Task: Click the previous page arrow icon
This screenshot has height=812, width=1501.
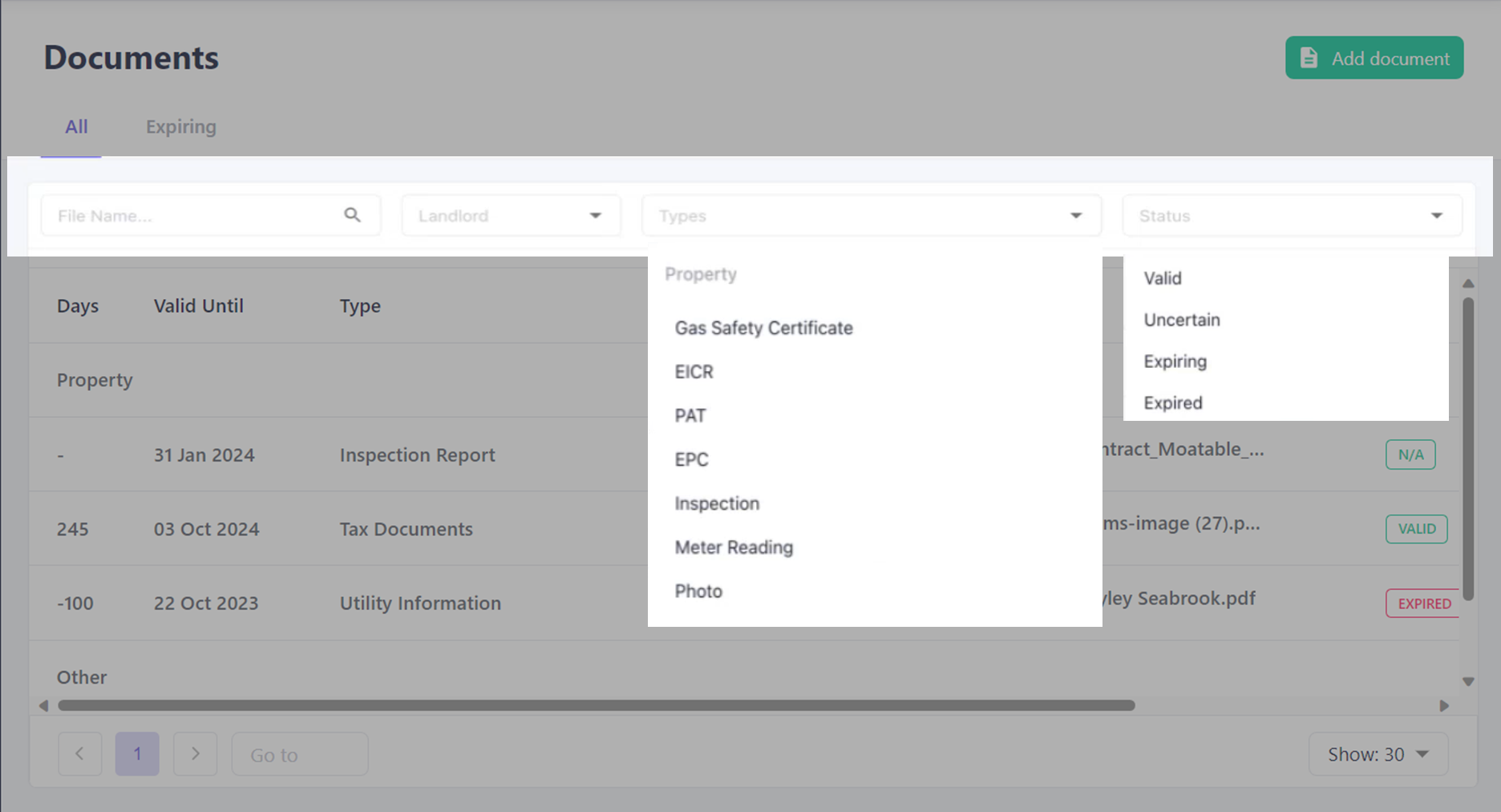Action: click(79, 753)
